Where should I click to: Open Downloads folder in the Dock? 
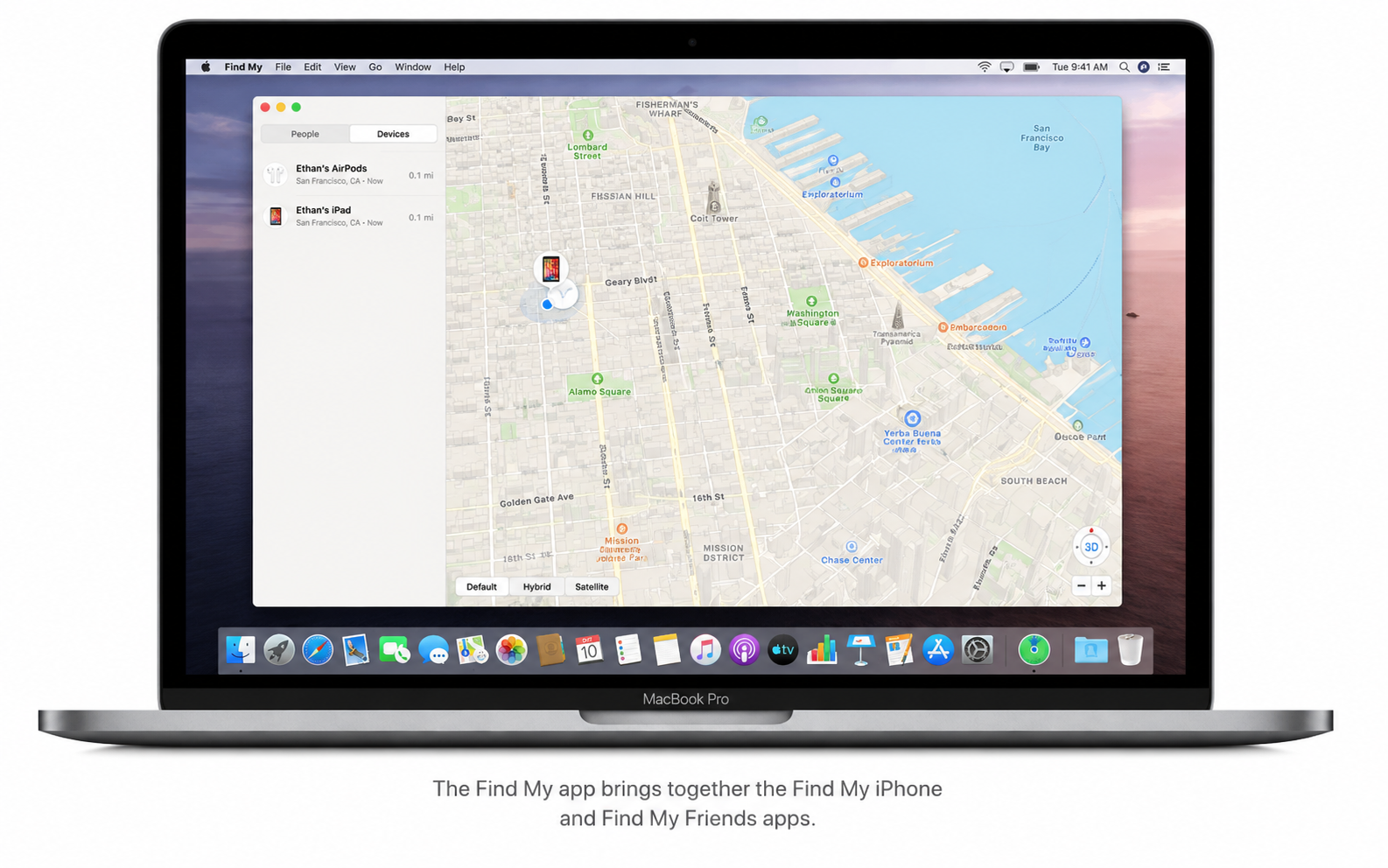pyautogui.click(x=1090, y=650)
